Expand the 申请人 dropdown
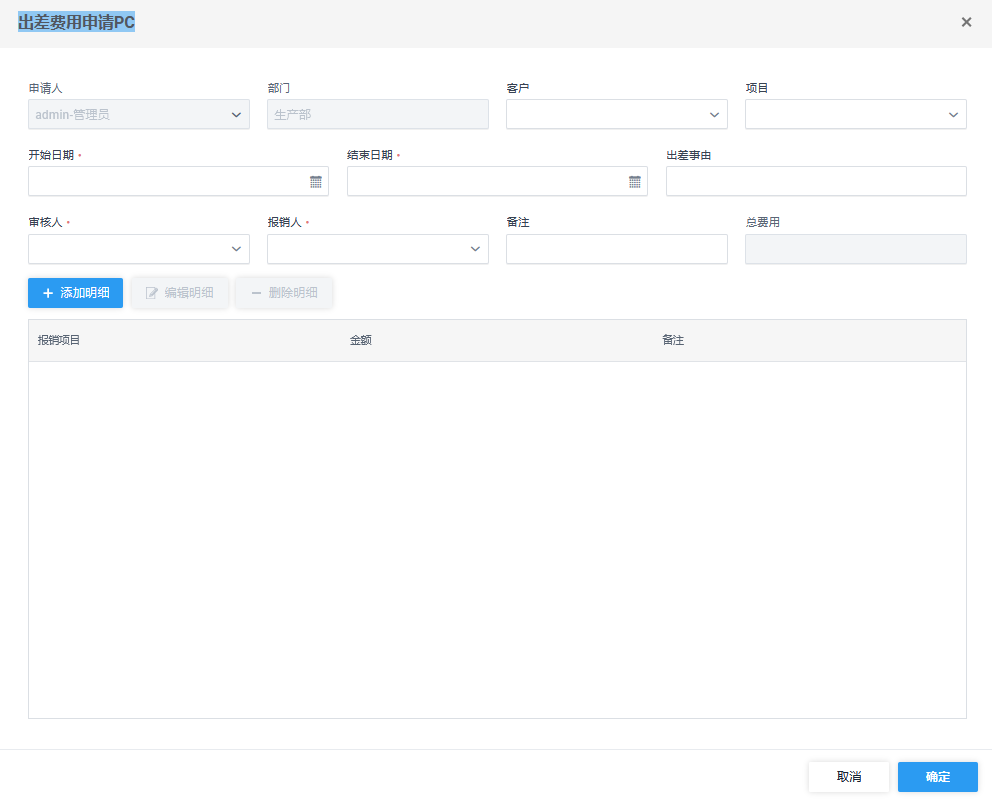Screen dimensions: 992x801 pyautogui.click(x=236, y=115)
